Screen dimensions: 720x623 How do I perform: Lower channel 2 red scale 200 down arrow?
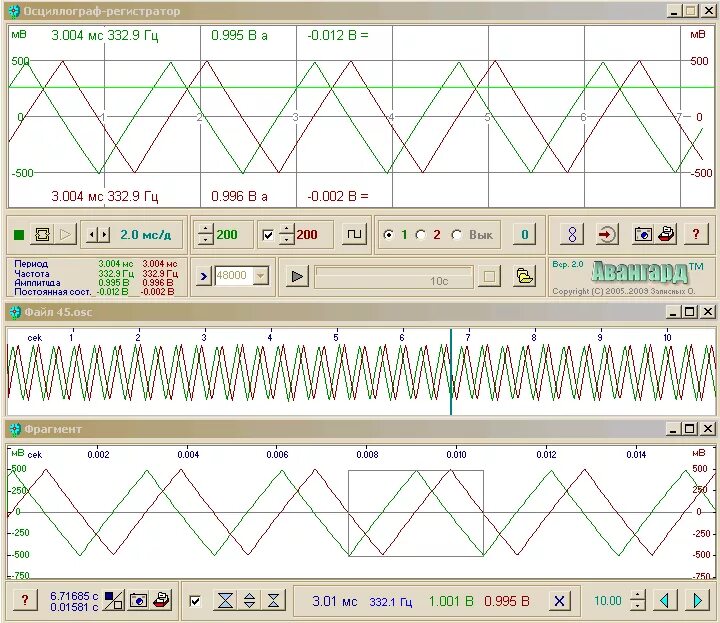(x=287, y=240)
